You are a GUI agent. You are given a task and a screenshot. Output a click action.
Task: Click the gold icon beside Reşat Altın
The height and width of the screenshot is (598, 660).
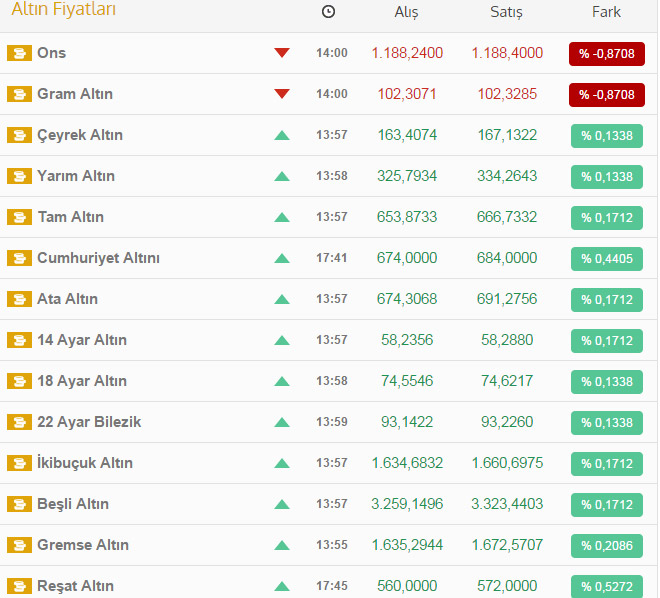[x=19, y=587]
